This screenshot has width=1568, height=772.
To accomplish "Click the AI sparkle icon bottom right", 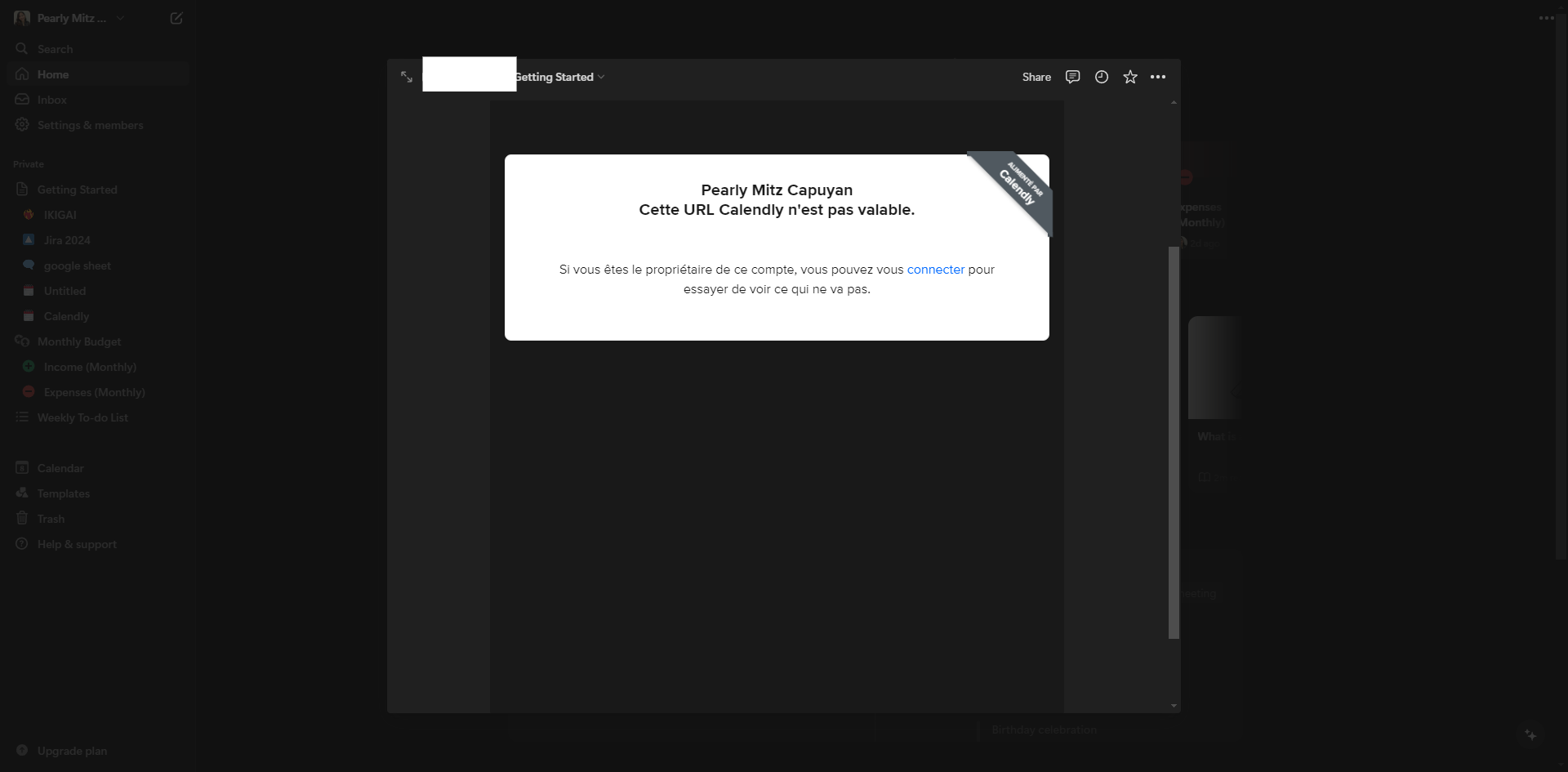I will click(x=1530, y=735).
